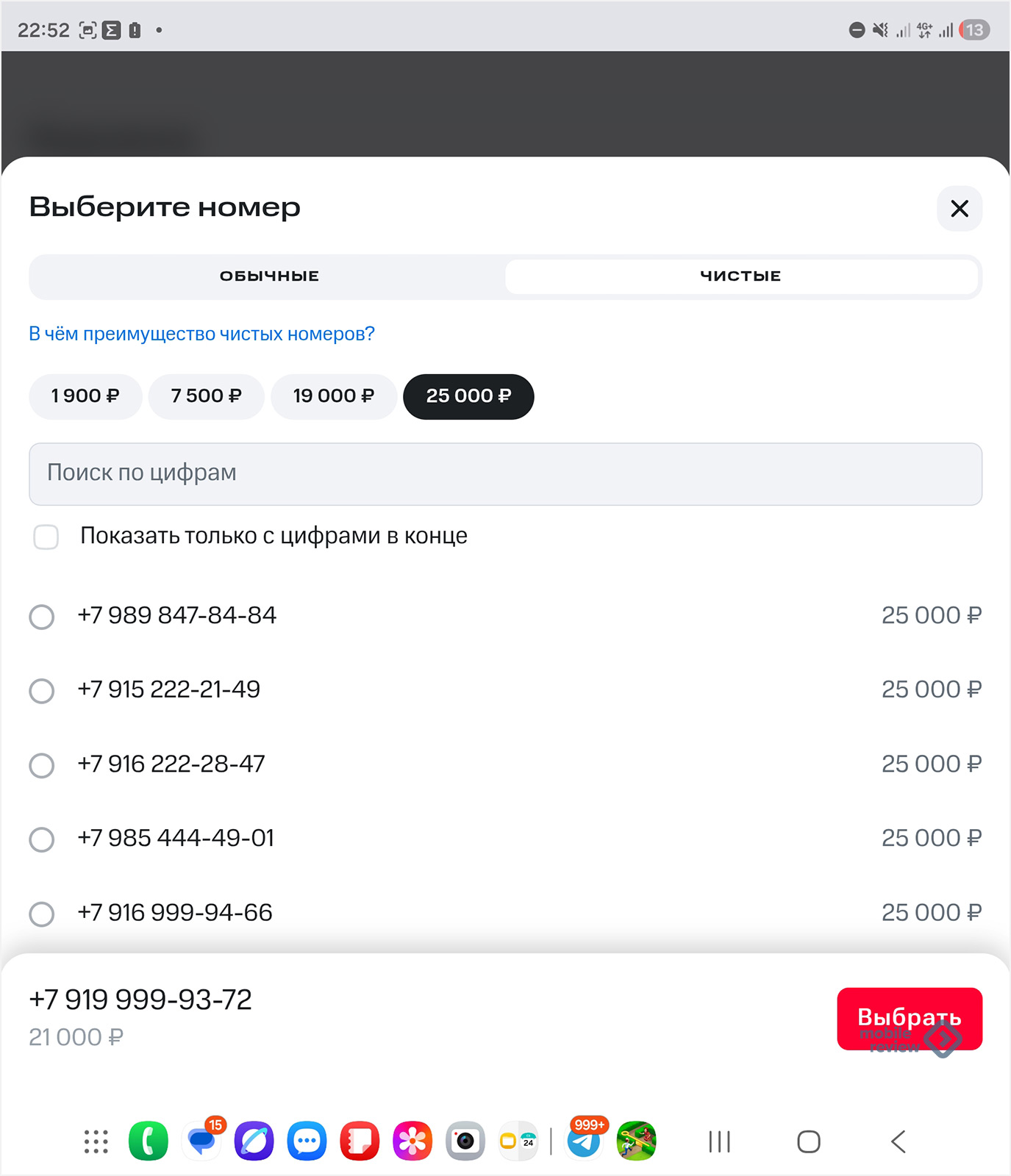1011x1176 pixels.
Task: Switch to the ОБЫЧНЫЕ tab
Action: pos(269,276)
